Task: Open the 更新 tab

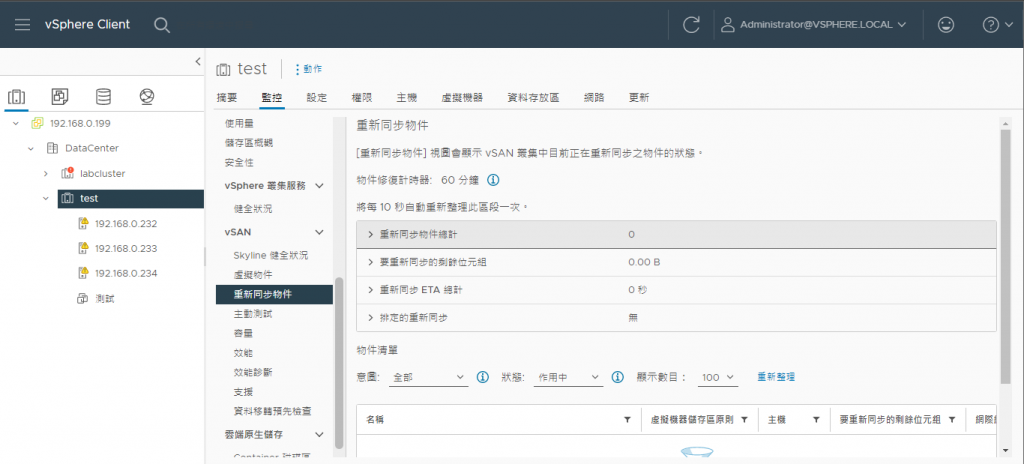Action: point(639,98)
